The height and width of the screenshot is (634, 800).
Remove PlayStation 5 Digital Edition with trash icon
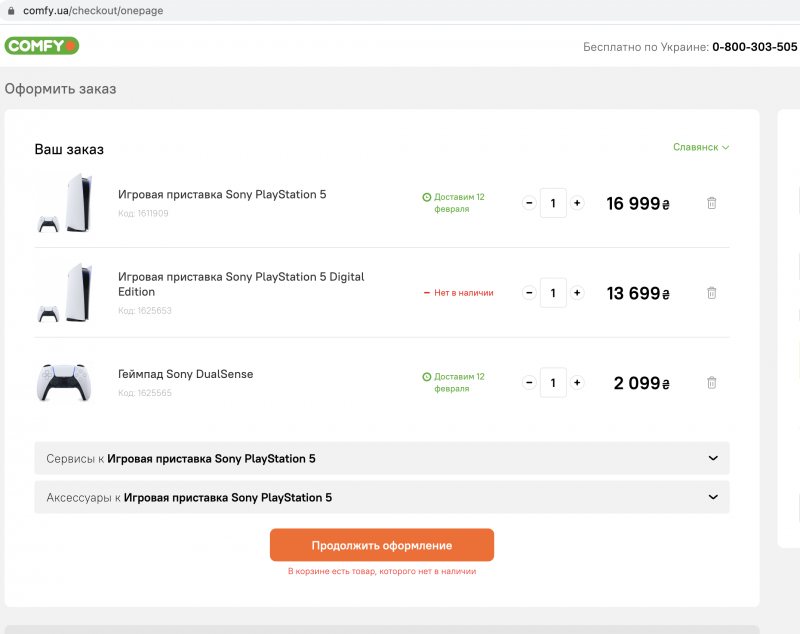coord(712,293)
